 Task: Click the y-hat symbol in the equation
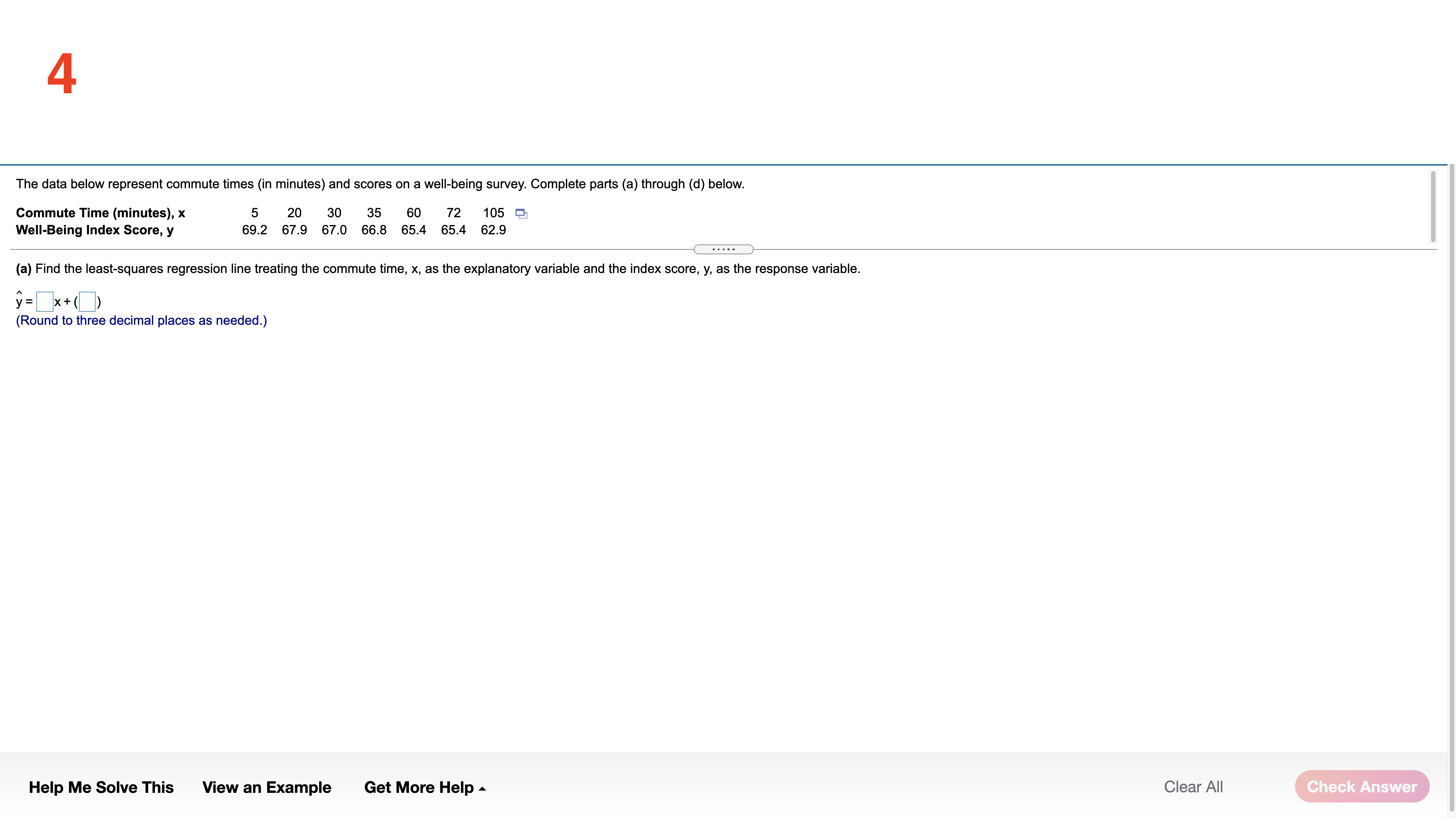click(x=19, y=299)
